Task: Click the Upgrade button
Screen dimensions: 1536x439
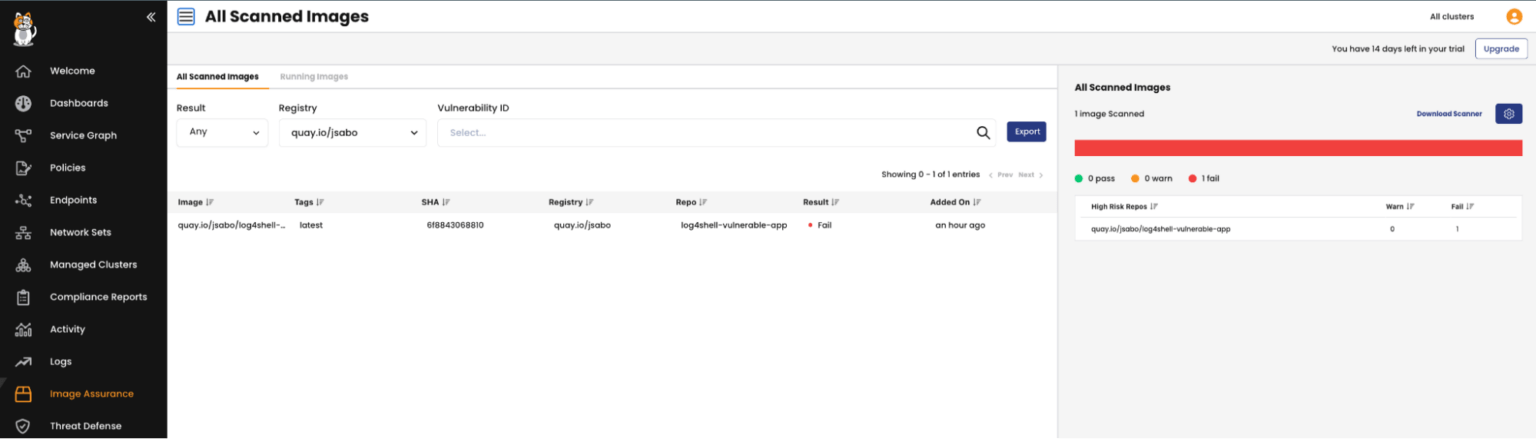Action: click(1501, 48)
